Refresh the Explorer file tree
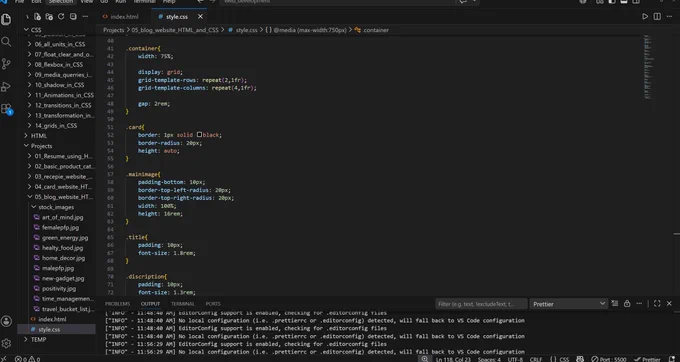This screenshot has height=362, width=680. pos(61,16)
